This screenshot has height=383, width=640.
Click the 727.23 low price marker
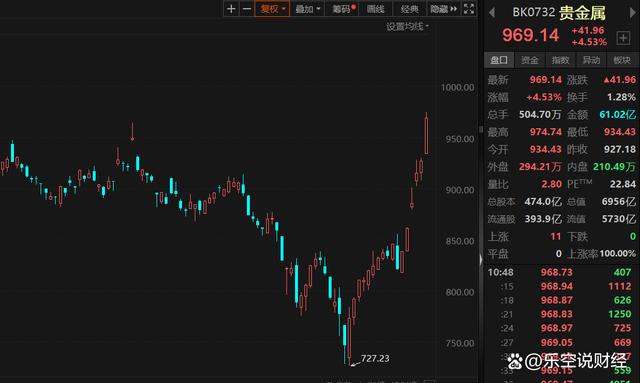click(375, 359)
